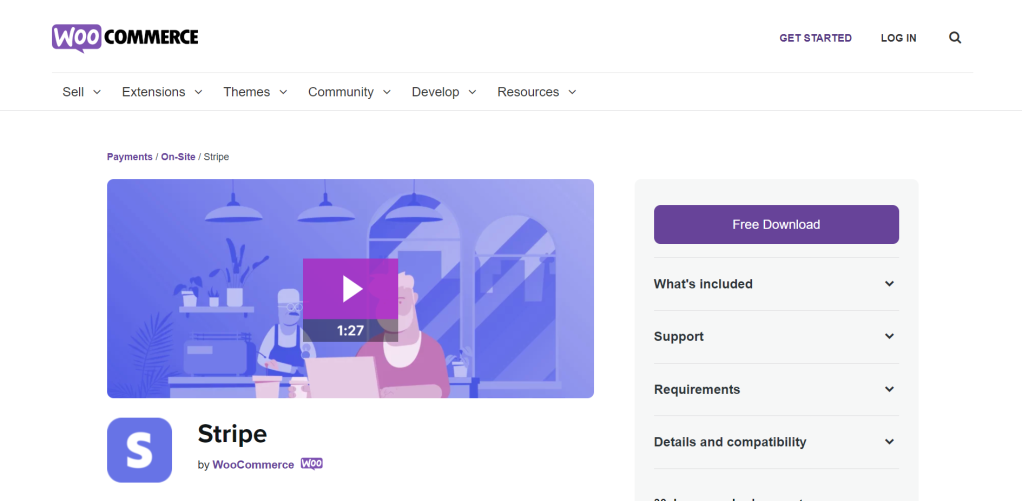1022x501 pixels.
Task: Click the Free Download button
Action: 776,225
